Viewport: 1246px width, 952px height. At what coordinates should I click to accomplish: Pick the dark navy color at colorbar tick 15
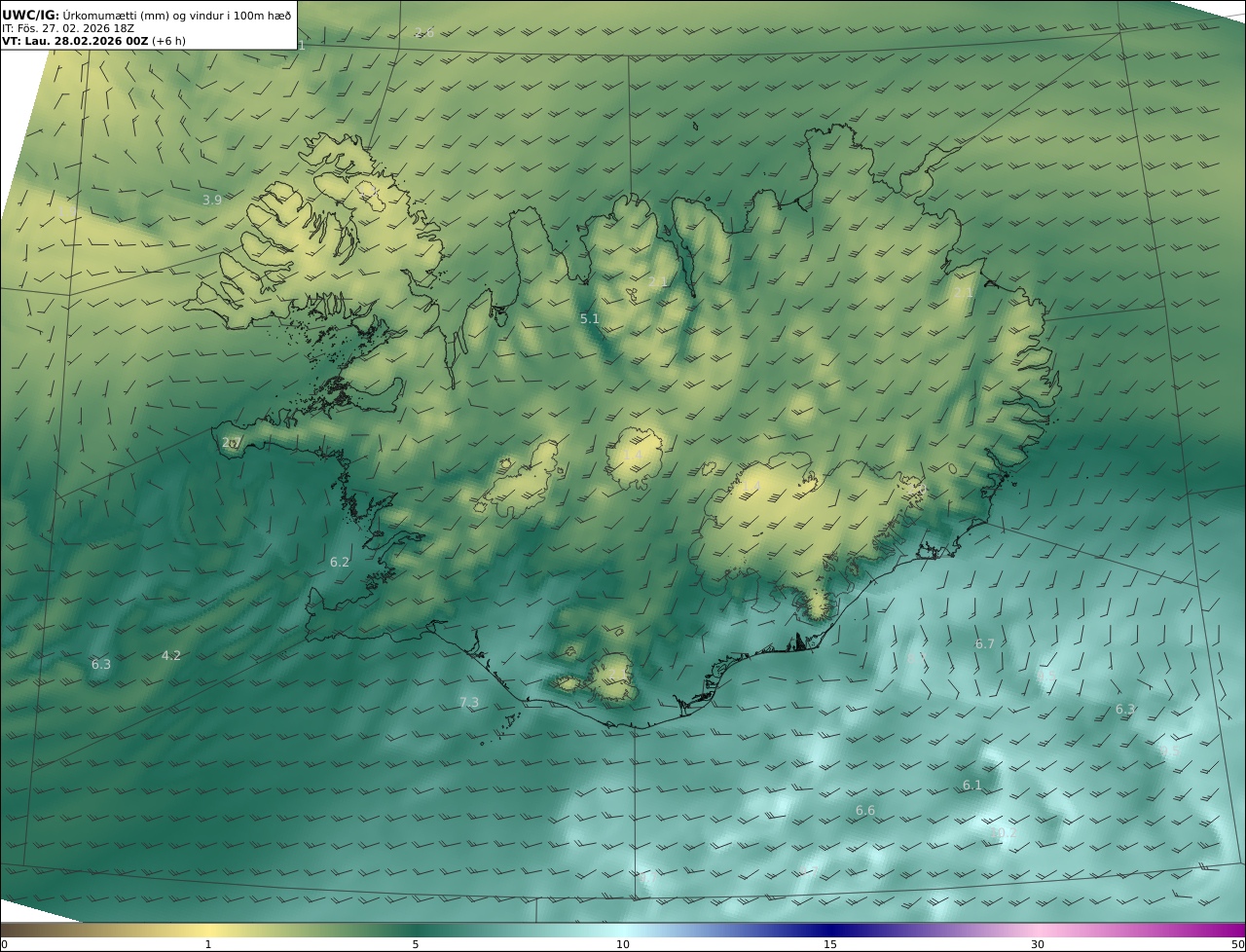point(830,930)
